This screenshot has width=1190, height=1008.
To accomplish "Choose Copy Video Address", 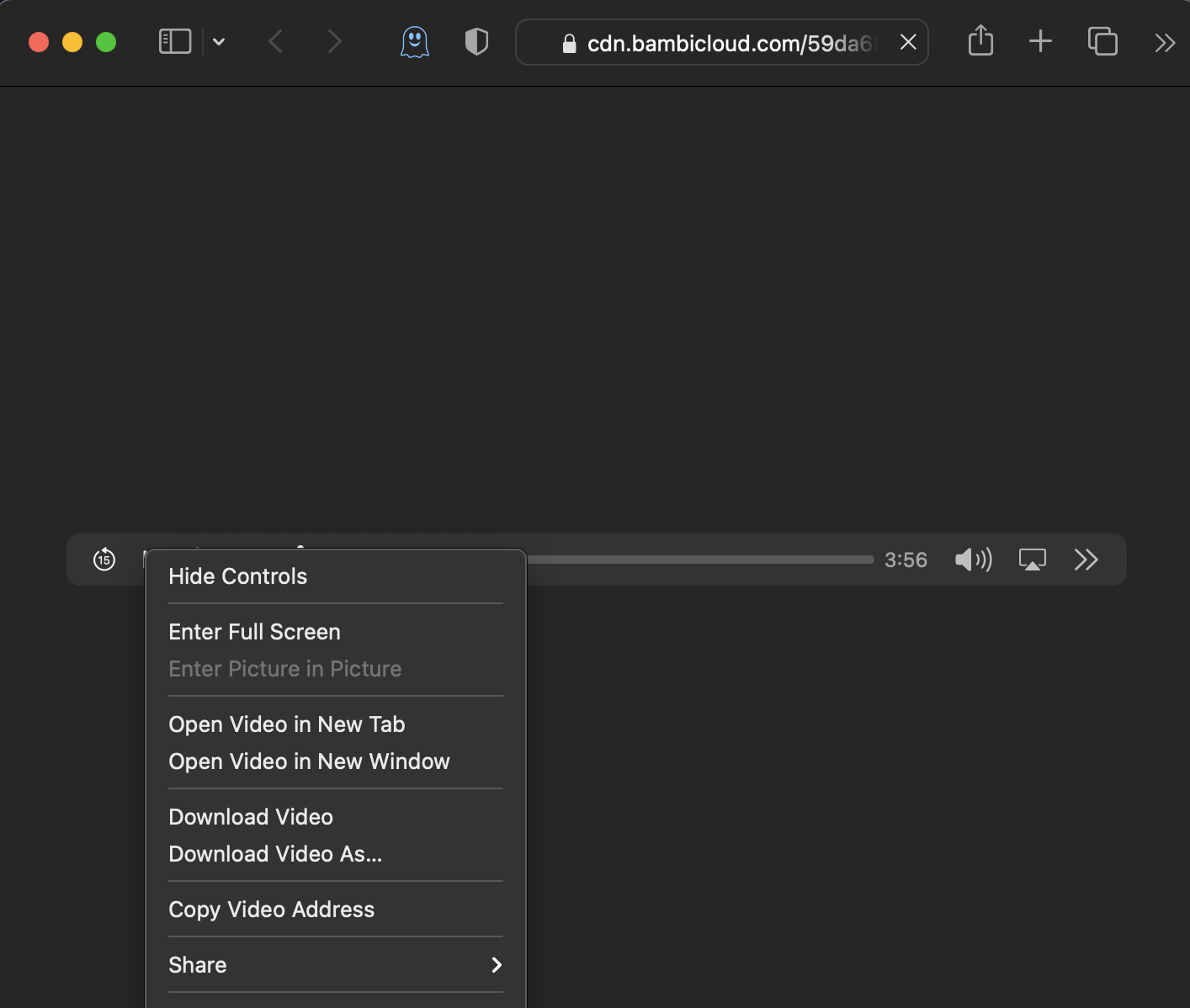I will [x=272, y=910].
